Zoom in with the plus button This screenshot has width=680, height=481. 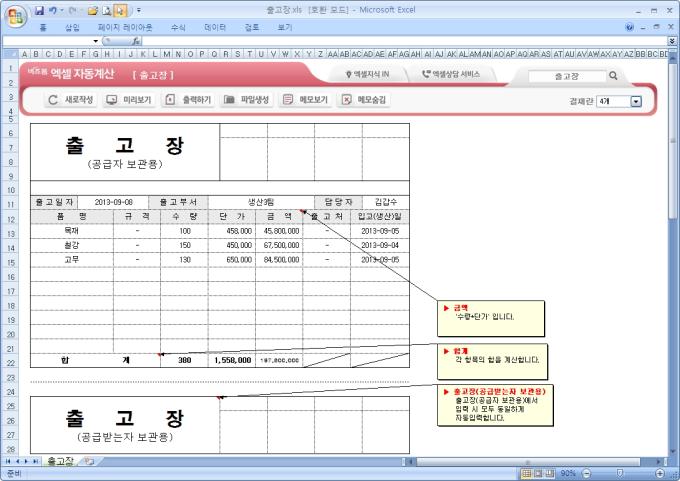click(x=660, y=473)
